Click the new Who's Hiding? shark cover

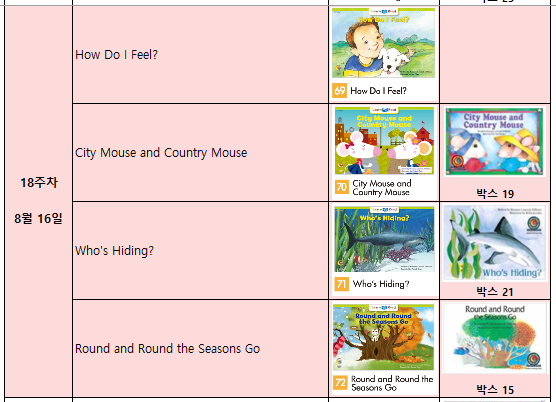[384, 239]
